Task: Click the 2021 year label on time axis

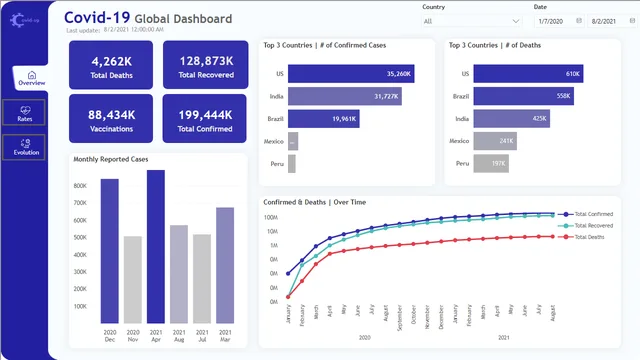Action: click(504, 338)
